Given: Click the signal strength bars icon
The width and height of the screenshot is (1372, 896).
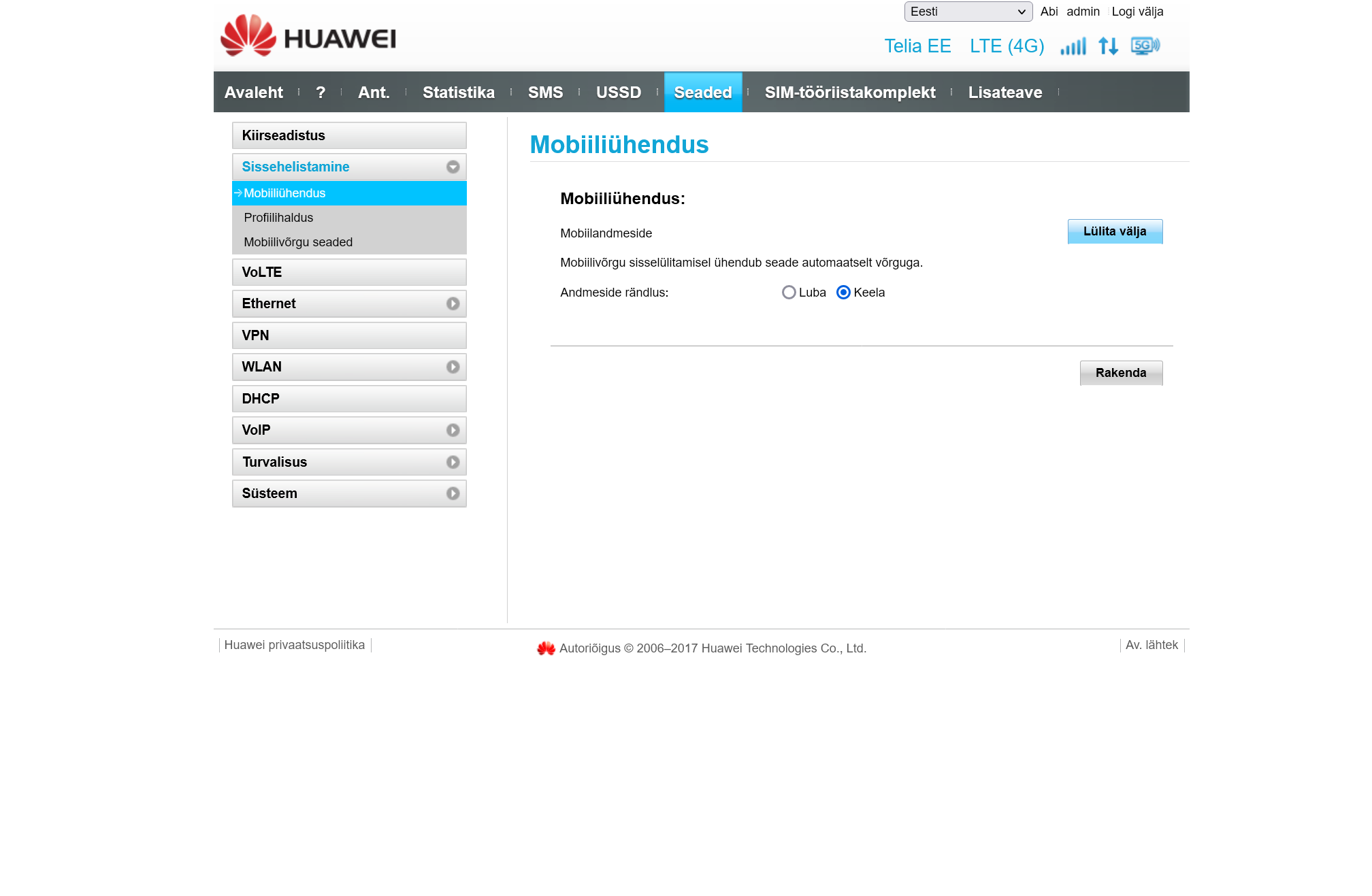Looking at the screenshot, I should click(x=1073, y=46).
